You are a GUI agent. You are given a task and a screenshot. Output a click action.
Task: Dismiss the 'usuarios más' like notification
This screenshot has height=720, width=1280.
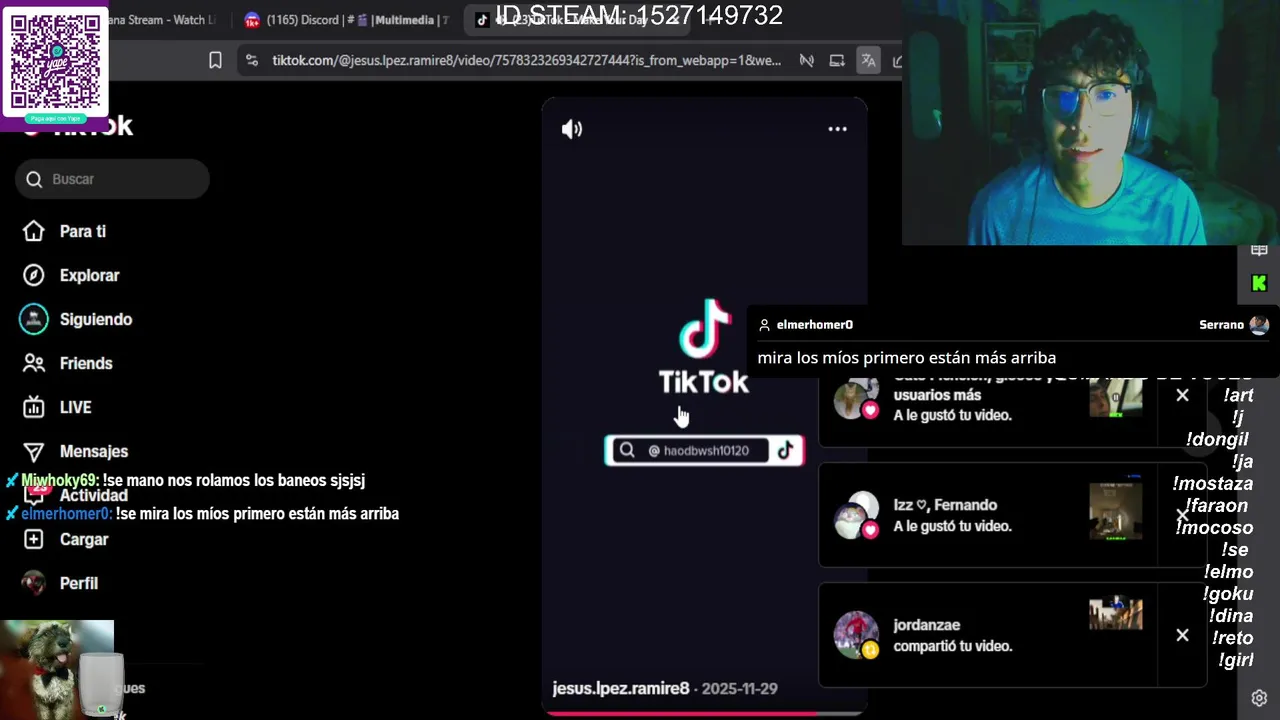[x=1182, y=395]
